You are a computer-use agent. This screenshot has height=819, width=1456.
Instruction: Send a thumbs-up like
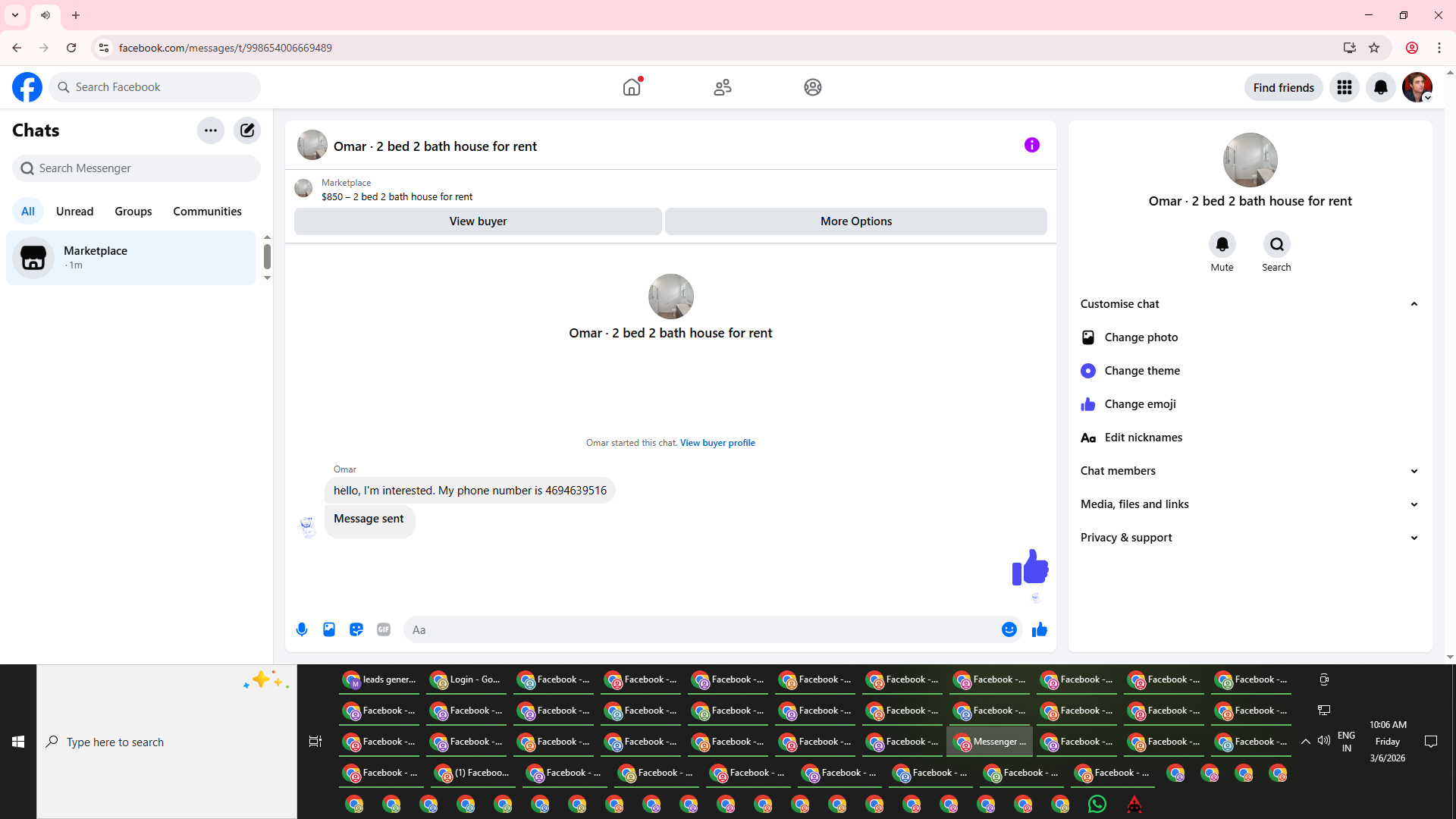[1039, 629]
